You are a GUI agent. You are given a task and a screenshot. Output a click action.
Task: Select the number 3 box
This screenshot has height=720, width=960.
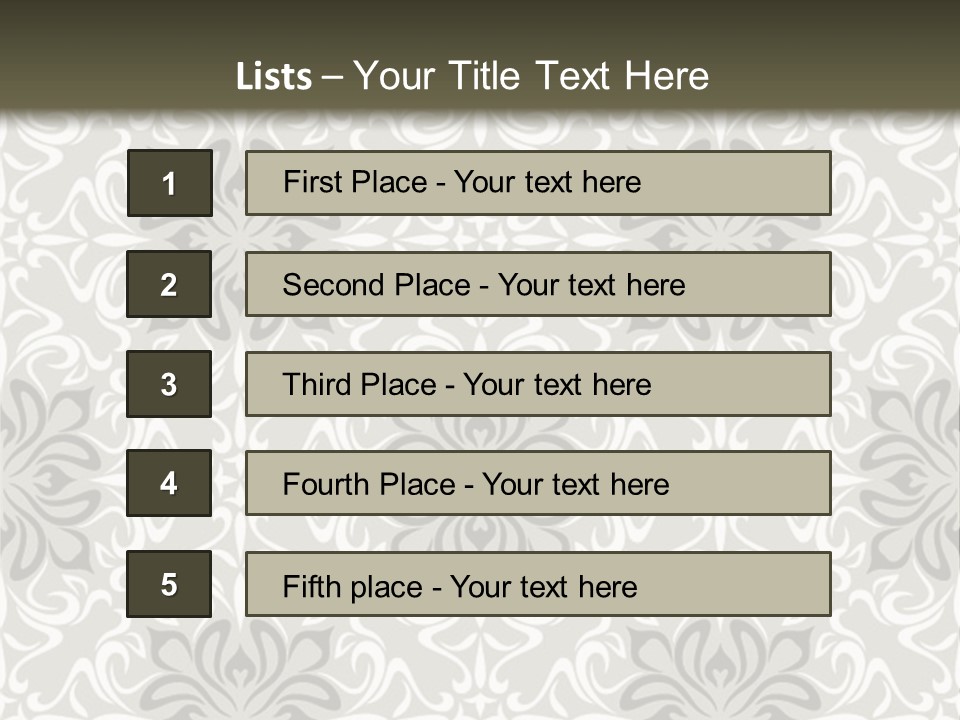[x=169, y=384]
